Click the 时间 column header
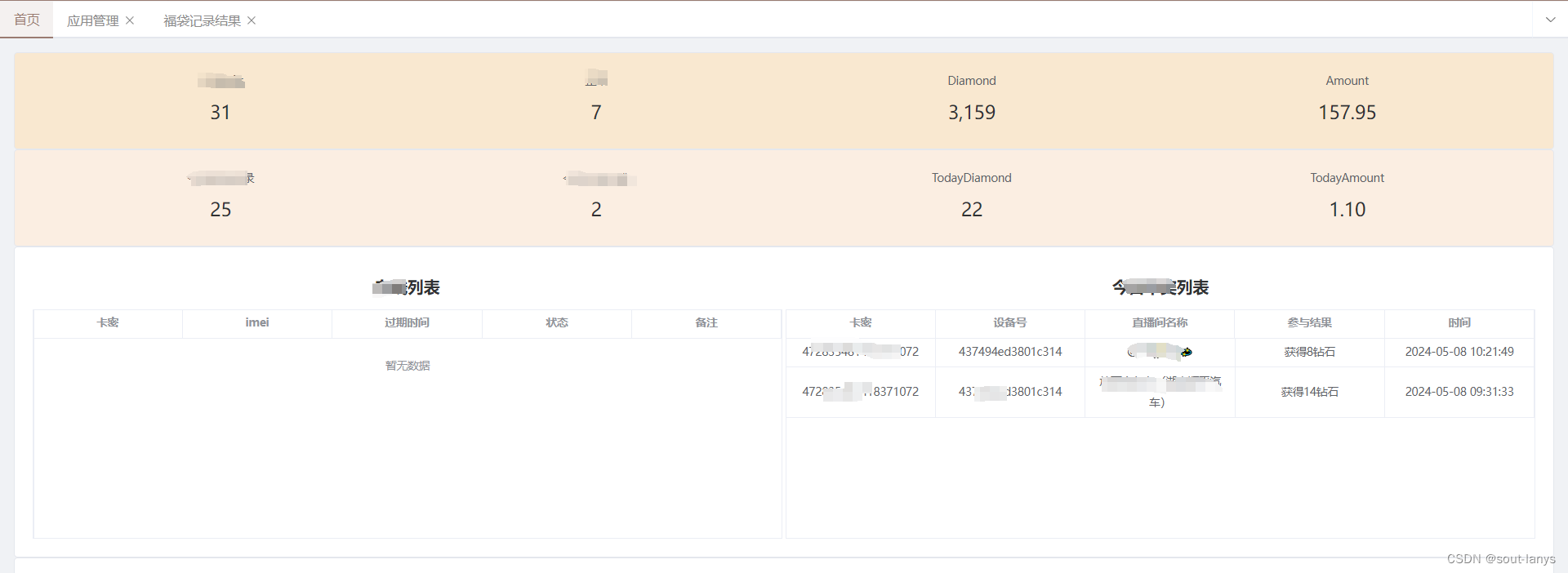 pos(1459,322)
